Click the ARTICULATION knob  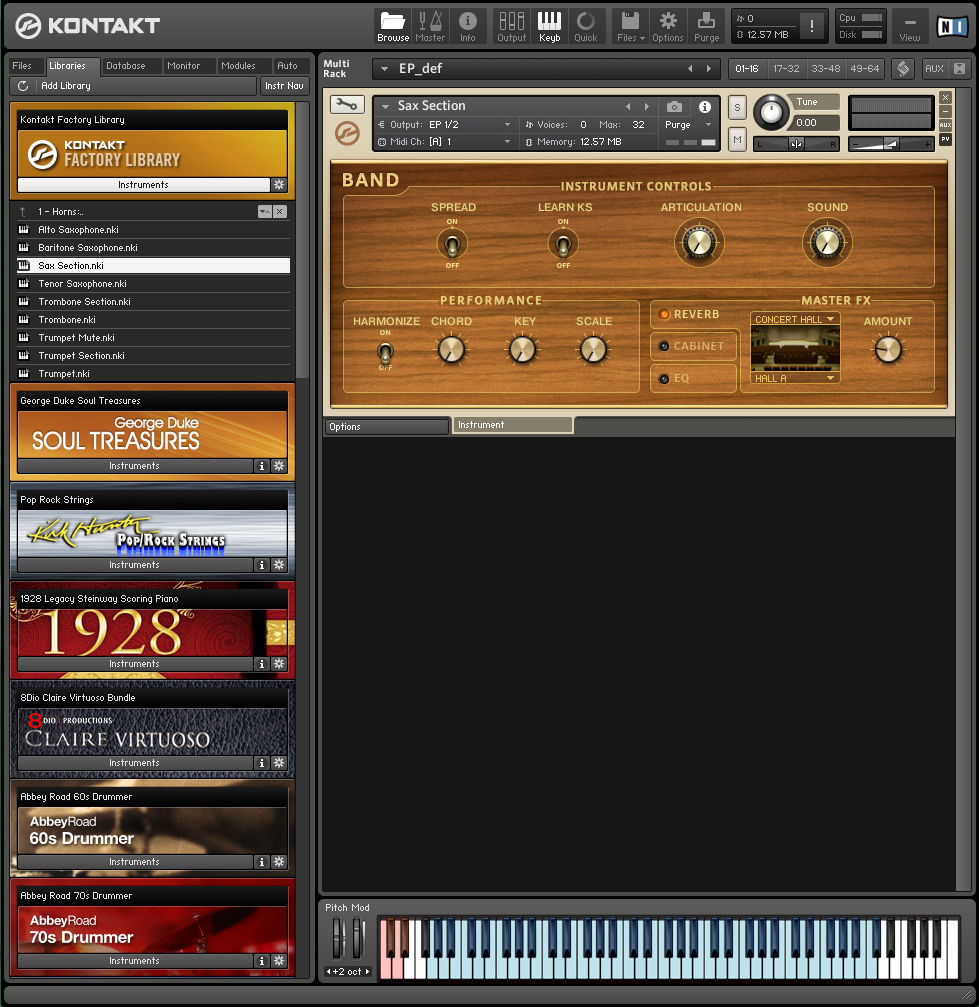tap(699, 243)
